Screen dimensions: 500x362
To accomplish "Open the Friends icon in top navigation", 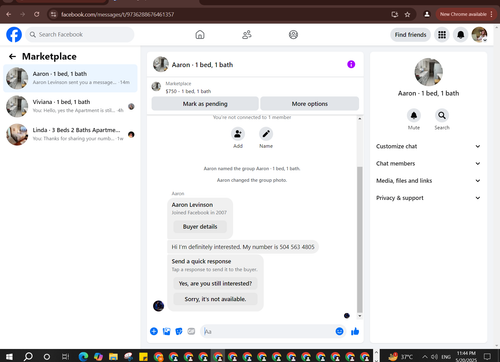I will pos(247,35).
